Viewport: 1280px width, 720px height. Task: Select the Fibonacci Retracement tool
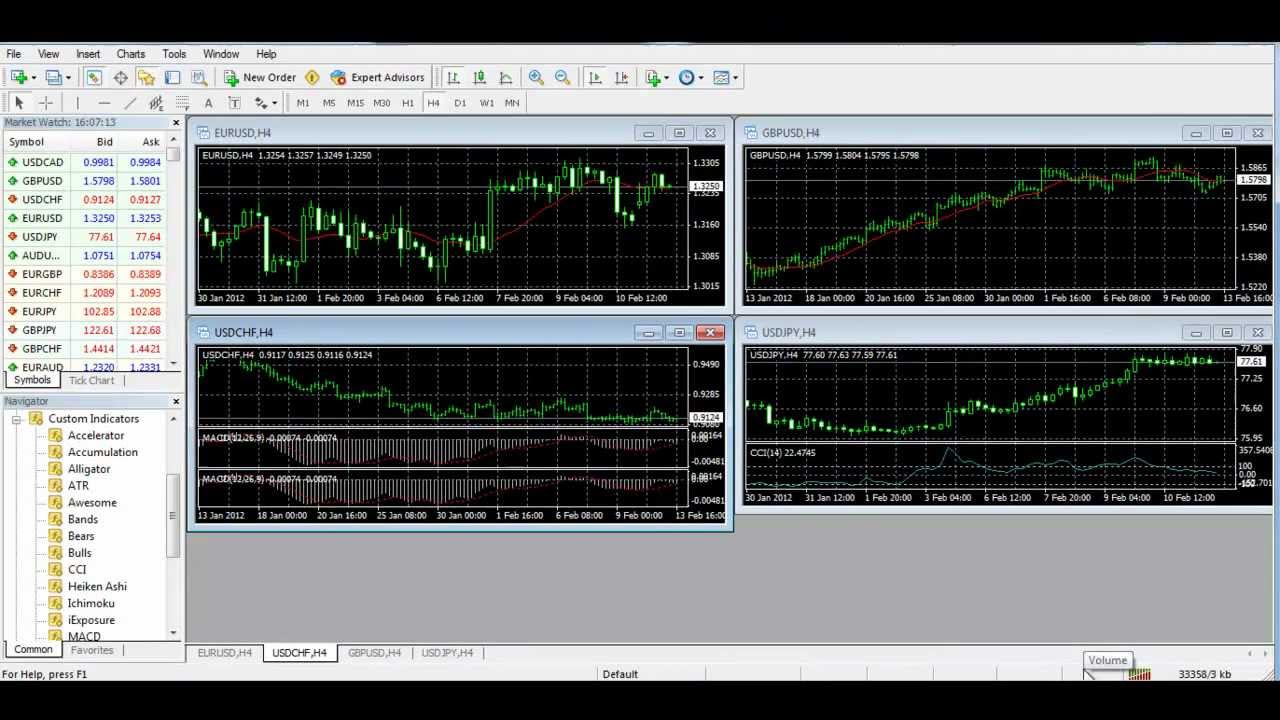point(182,103)
